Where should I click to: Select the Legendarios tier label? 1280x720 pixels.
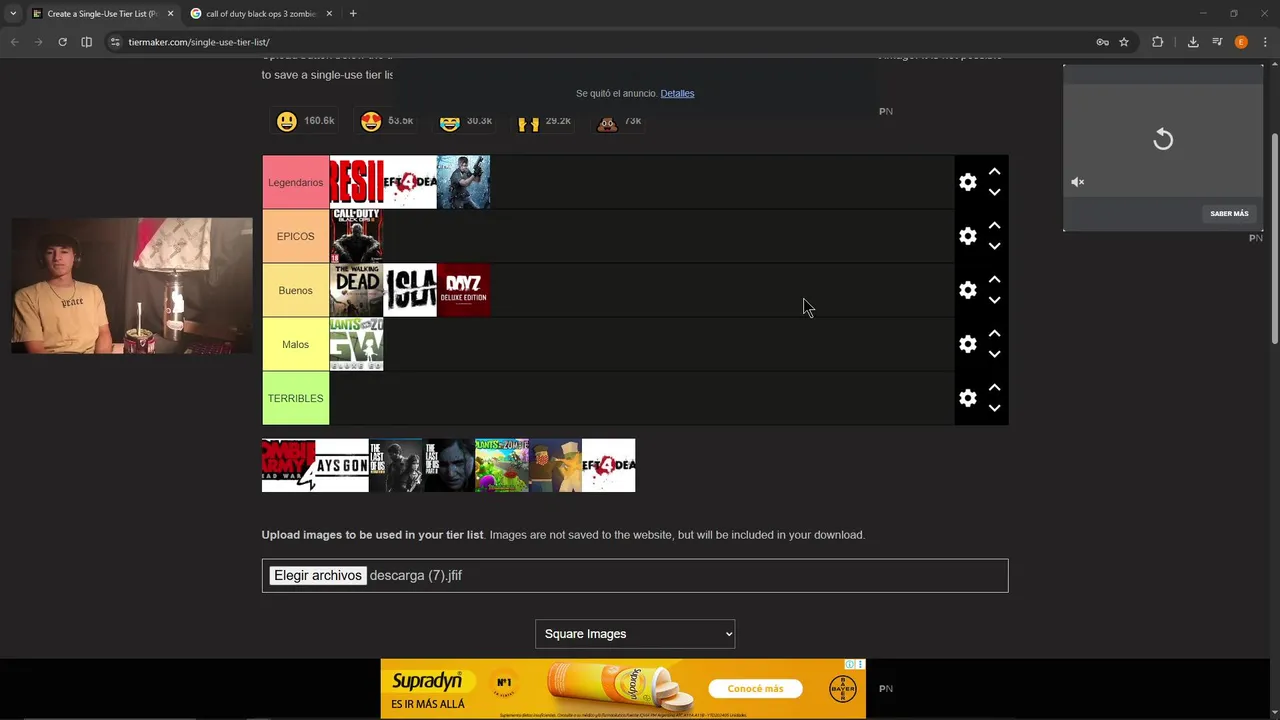295,182
